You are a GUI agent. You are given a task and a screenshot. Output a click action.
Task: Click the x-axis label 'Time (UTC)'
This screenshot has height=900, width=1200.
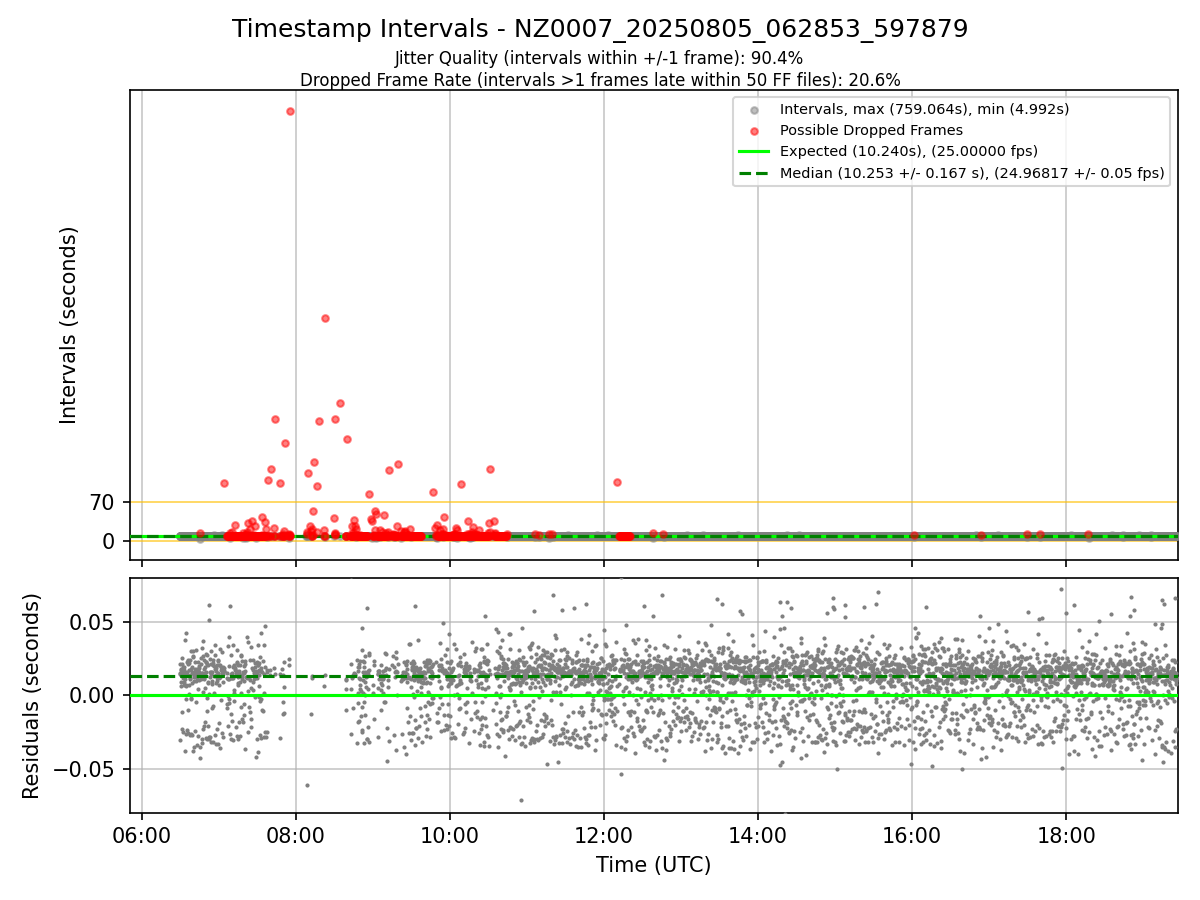(653, 865)
